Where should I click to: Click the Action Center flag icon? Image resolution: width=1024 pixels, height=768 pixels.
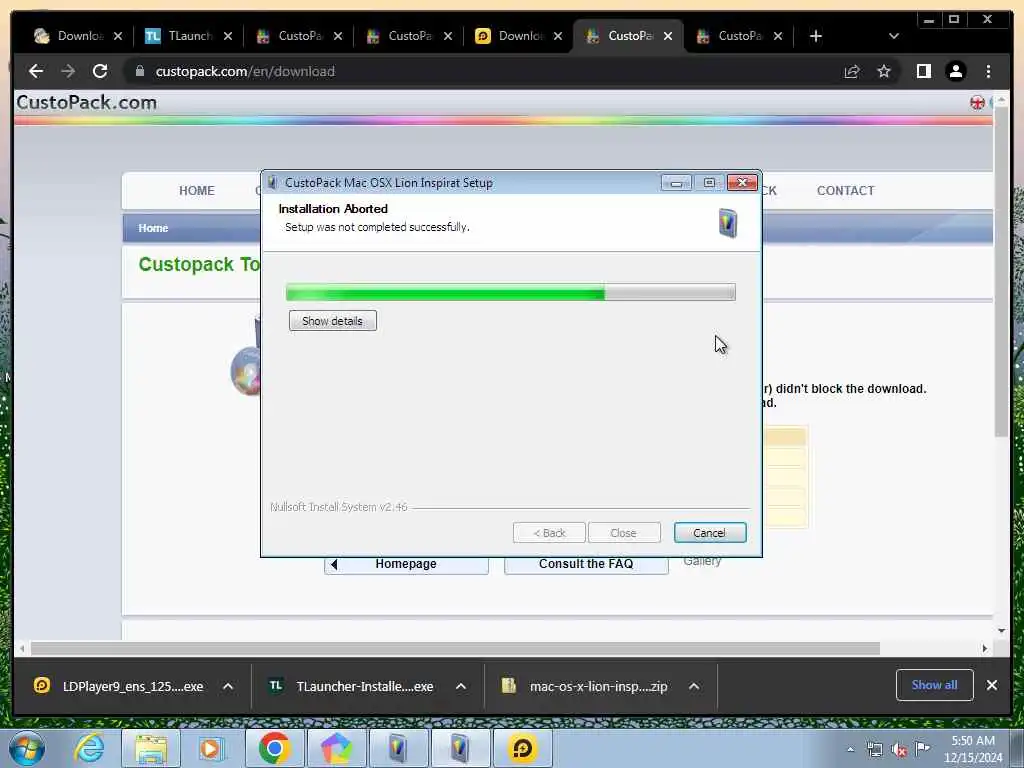tap(922, 748)
